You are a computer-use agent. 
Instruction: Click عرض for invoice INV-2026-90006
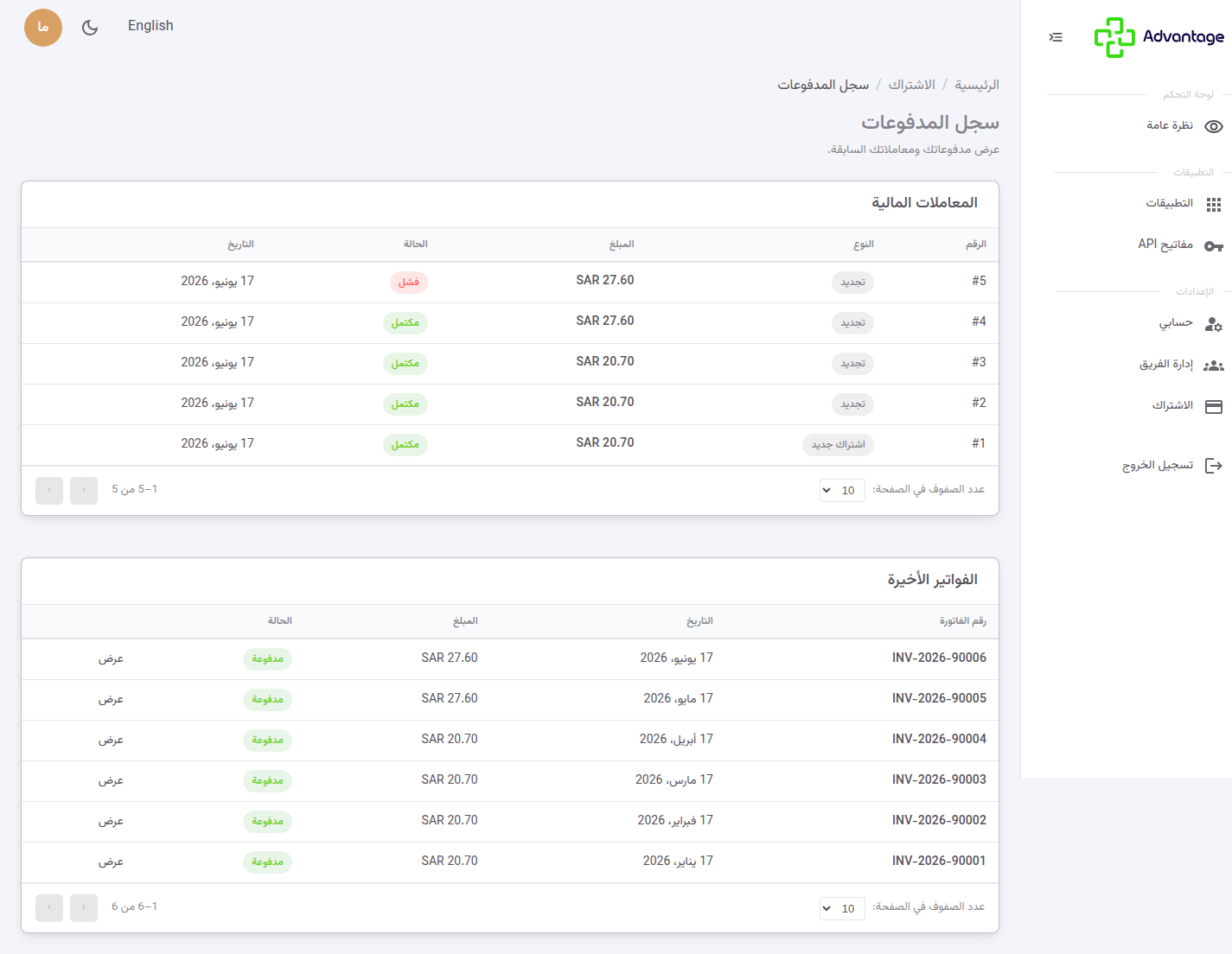pyautogui.click(x=111, y=658)
